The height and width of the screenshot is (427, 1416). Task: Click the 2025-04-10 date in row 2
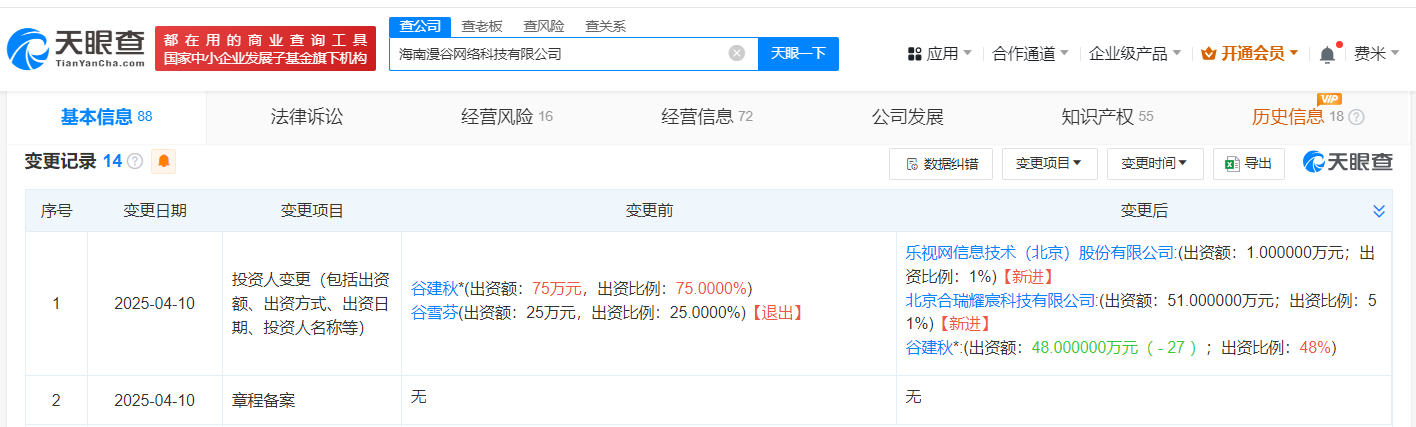click(x=155, y=400)
